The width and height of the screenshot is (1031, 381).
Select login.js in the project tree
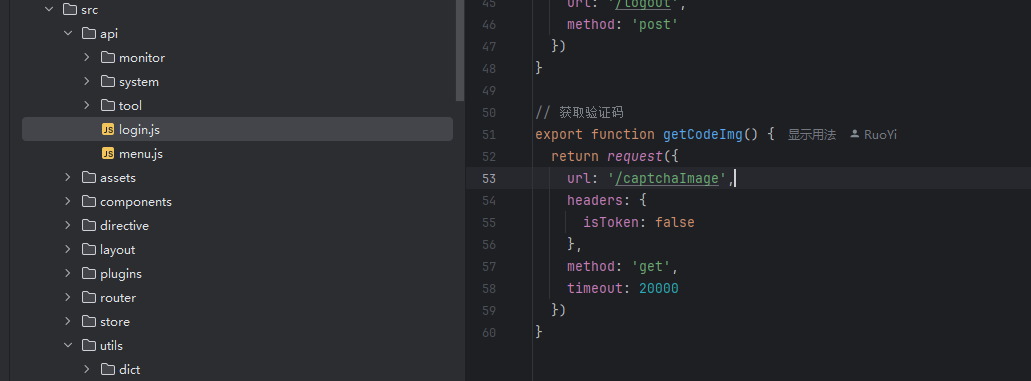pos(237,130)
